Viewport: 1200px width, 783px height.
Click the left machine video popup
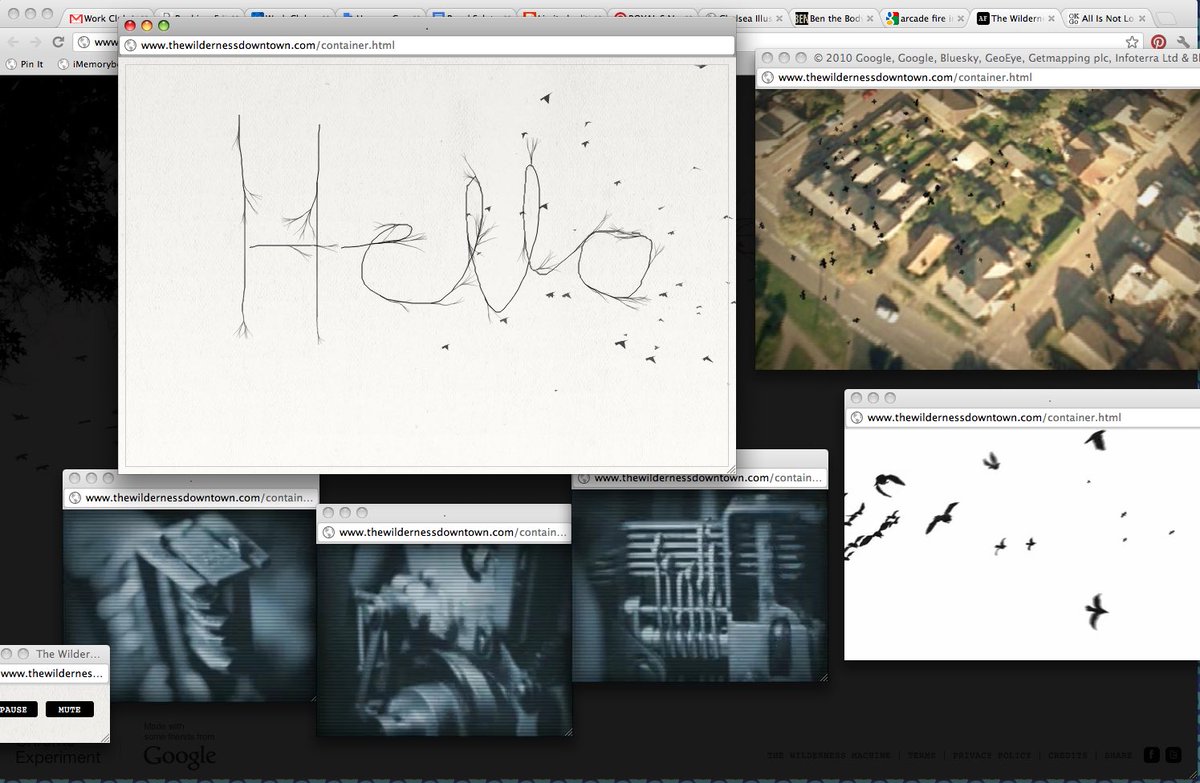(x=190, y=605)
